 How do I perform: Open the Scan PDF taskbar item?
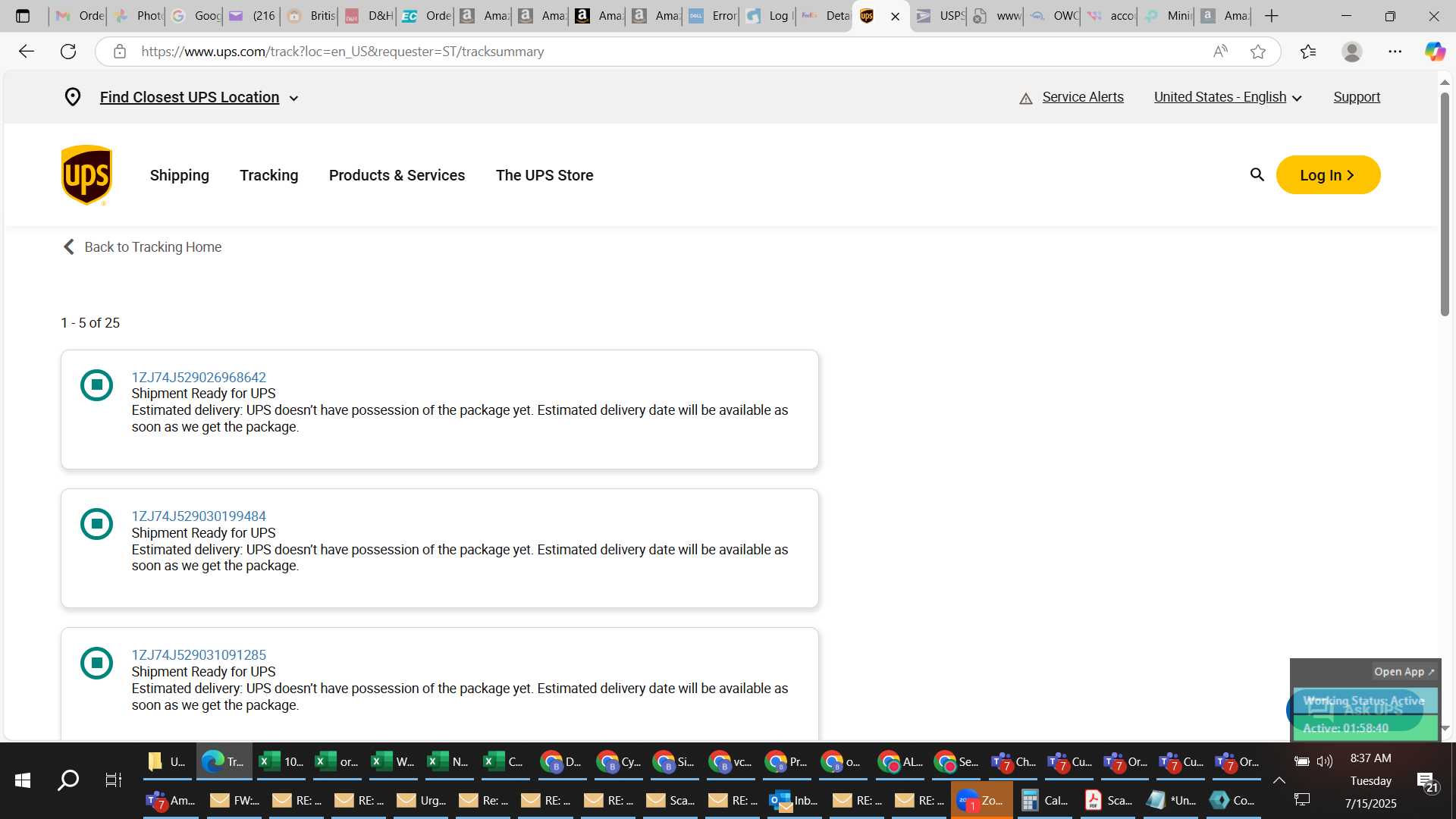(1108, 800)
